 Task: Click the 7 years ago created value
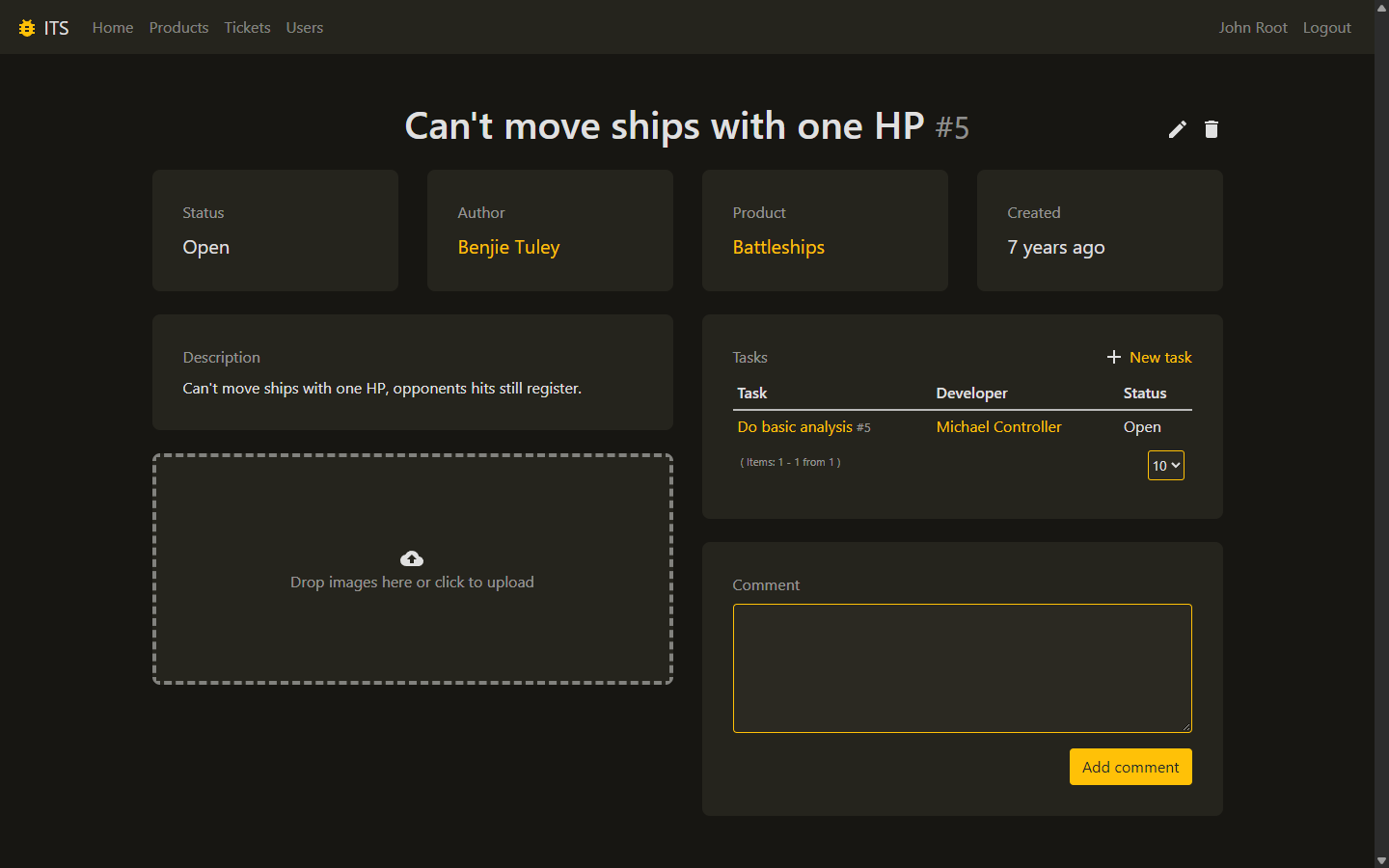(x=1056, y=248)
